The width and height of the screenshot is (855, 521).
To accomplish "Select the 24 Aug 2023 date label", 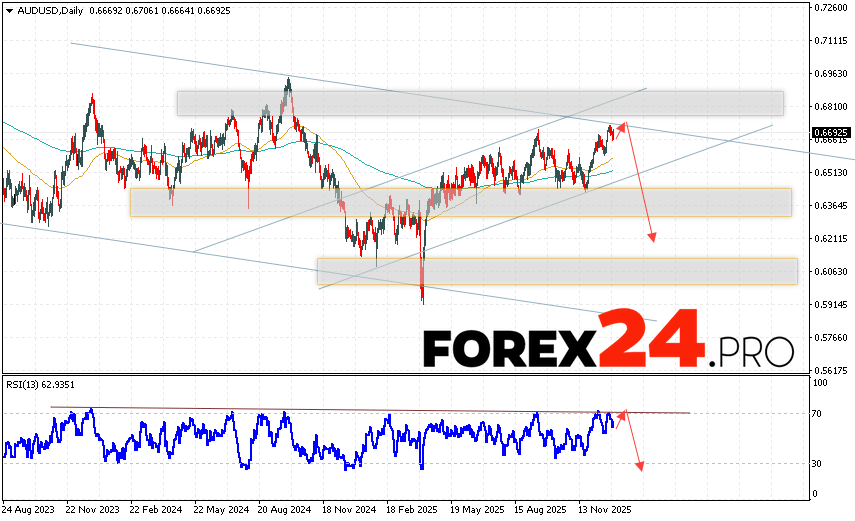I will click(31, 507).
